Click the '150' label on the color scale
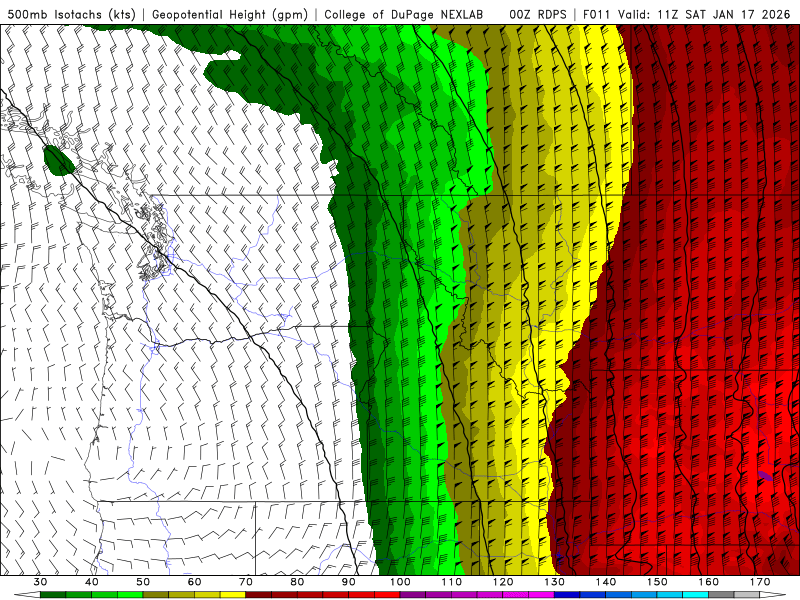The image size is (800, 600). coord(658,582)
